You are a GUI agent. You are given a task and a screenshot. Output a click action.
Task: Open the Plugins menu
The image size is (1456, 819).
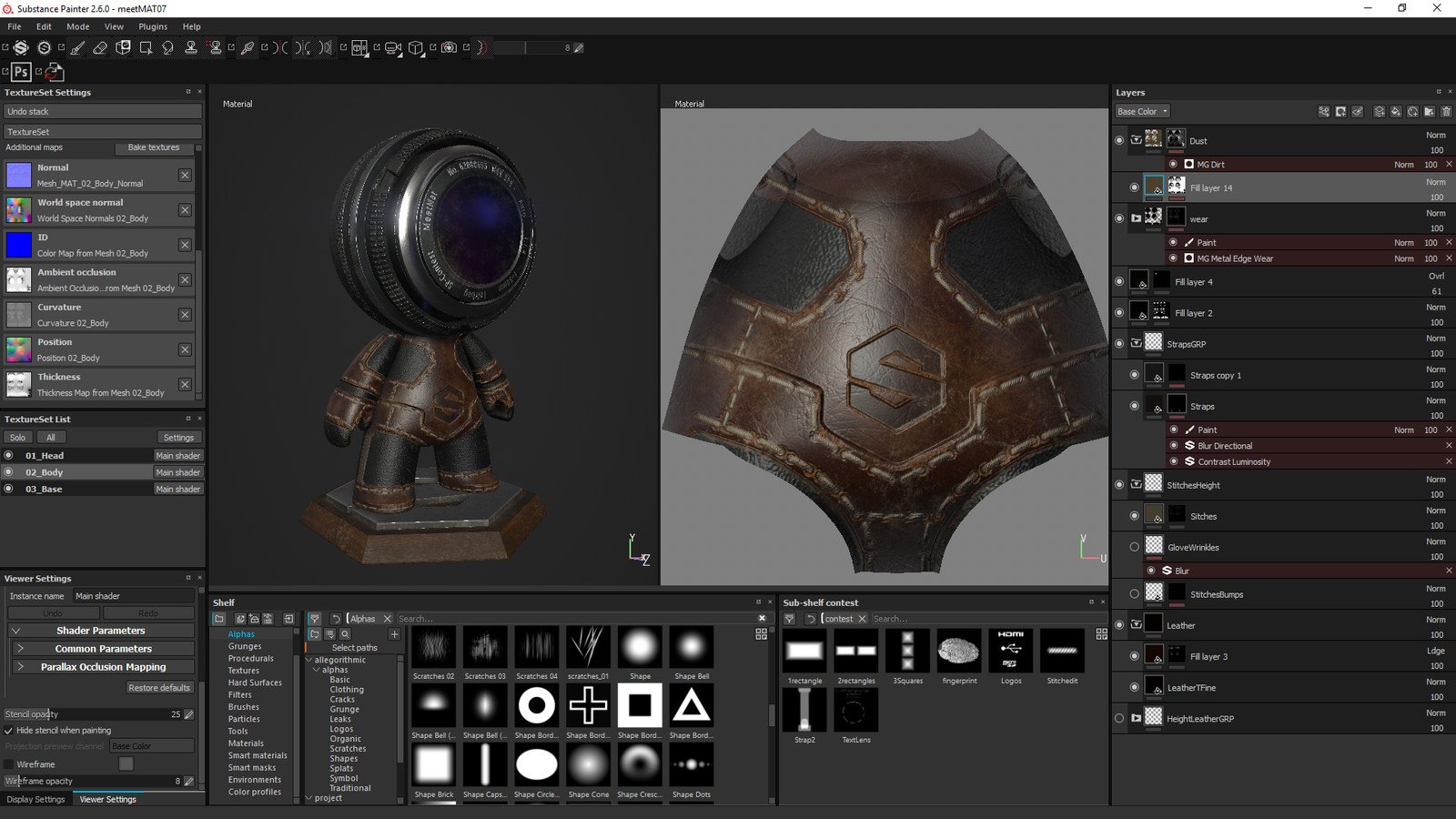[152, 26]
